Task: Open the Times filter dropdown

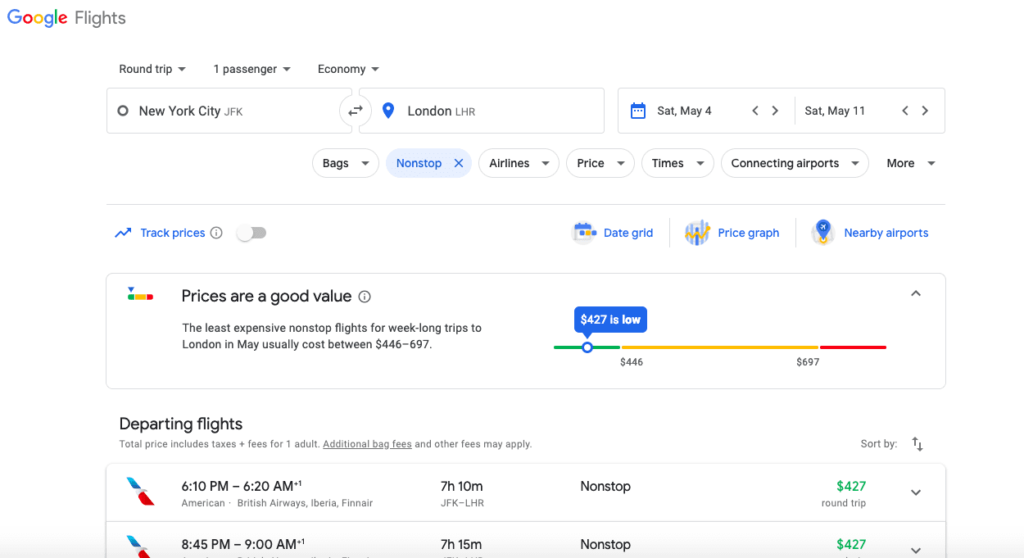Action: pyautogui.click(x=677, y=163)
